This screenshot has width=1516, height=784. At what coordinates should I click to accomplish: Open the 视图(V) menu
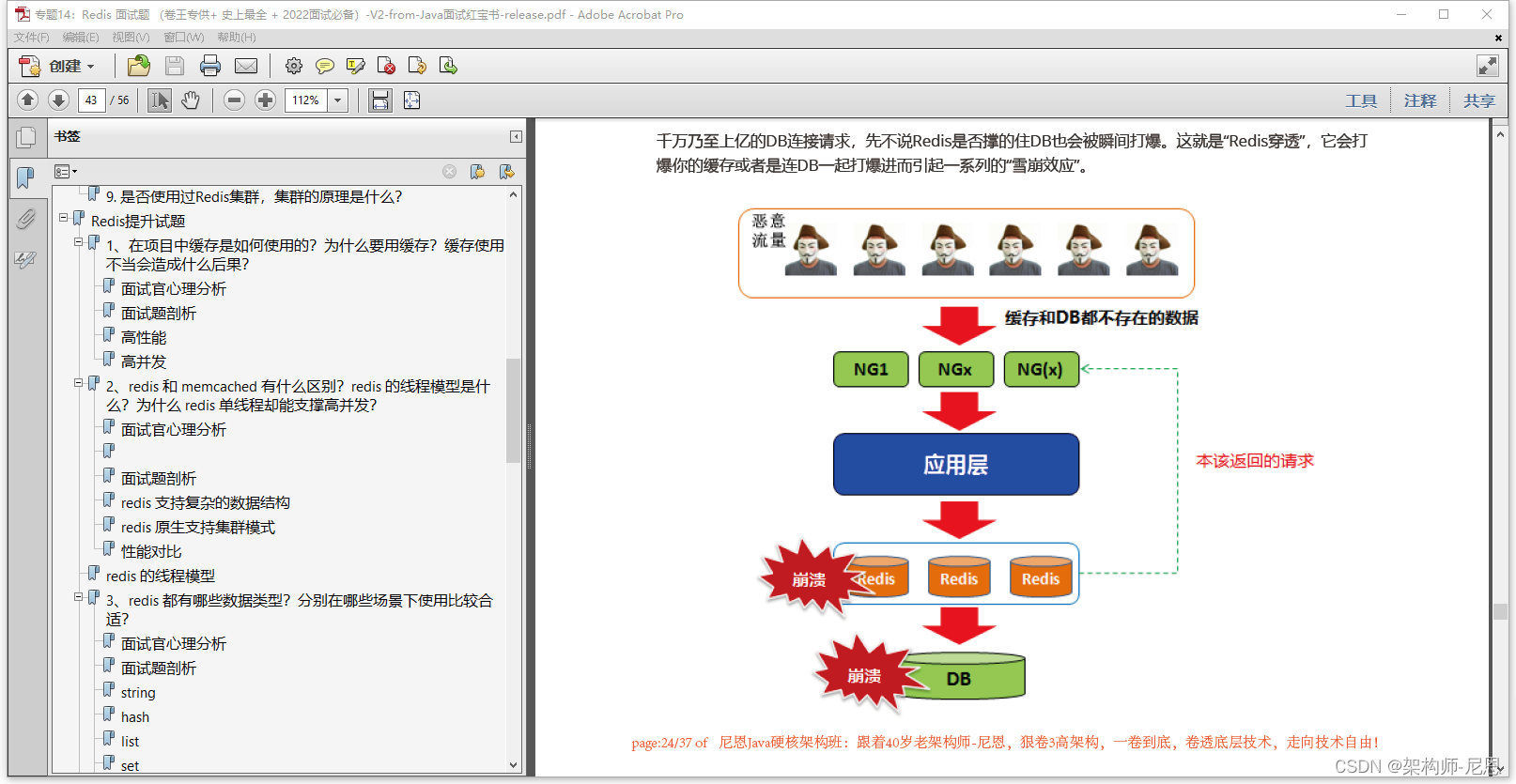pos(131,38)
